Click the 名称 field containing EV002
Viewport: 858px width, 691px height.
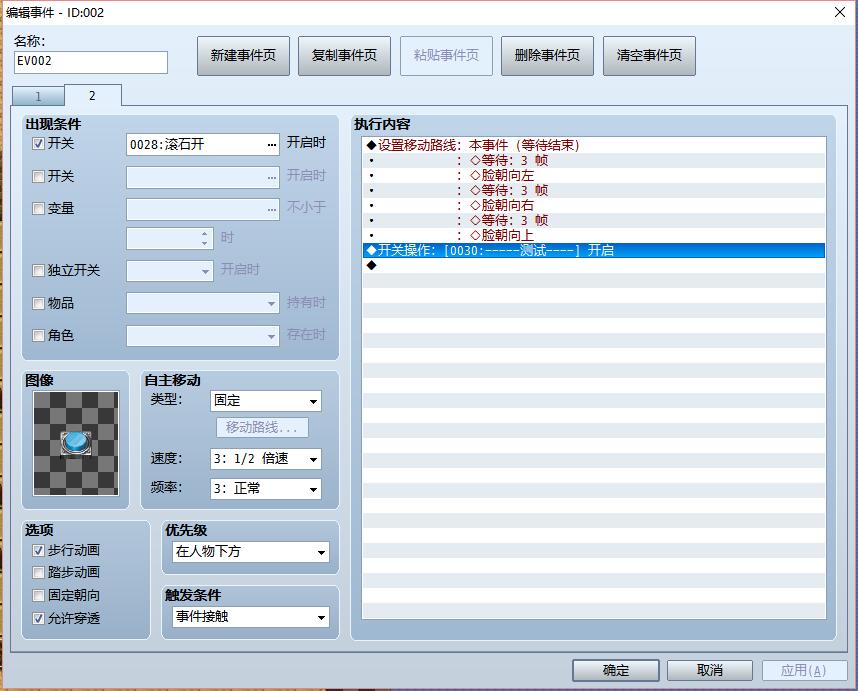pos(91,62)
